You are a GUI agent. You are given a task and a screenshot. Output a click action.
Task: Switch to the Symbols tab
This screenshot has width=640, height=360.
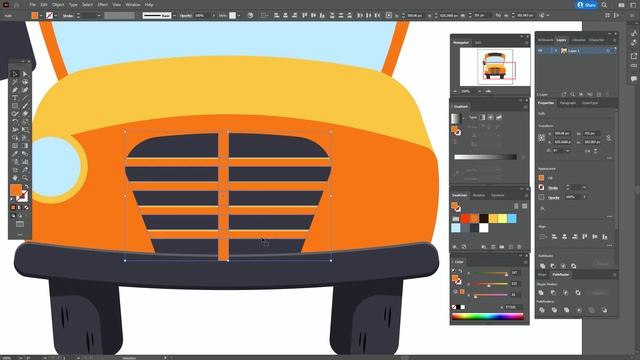click(x=498, y=196)
